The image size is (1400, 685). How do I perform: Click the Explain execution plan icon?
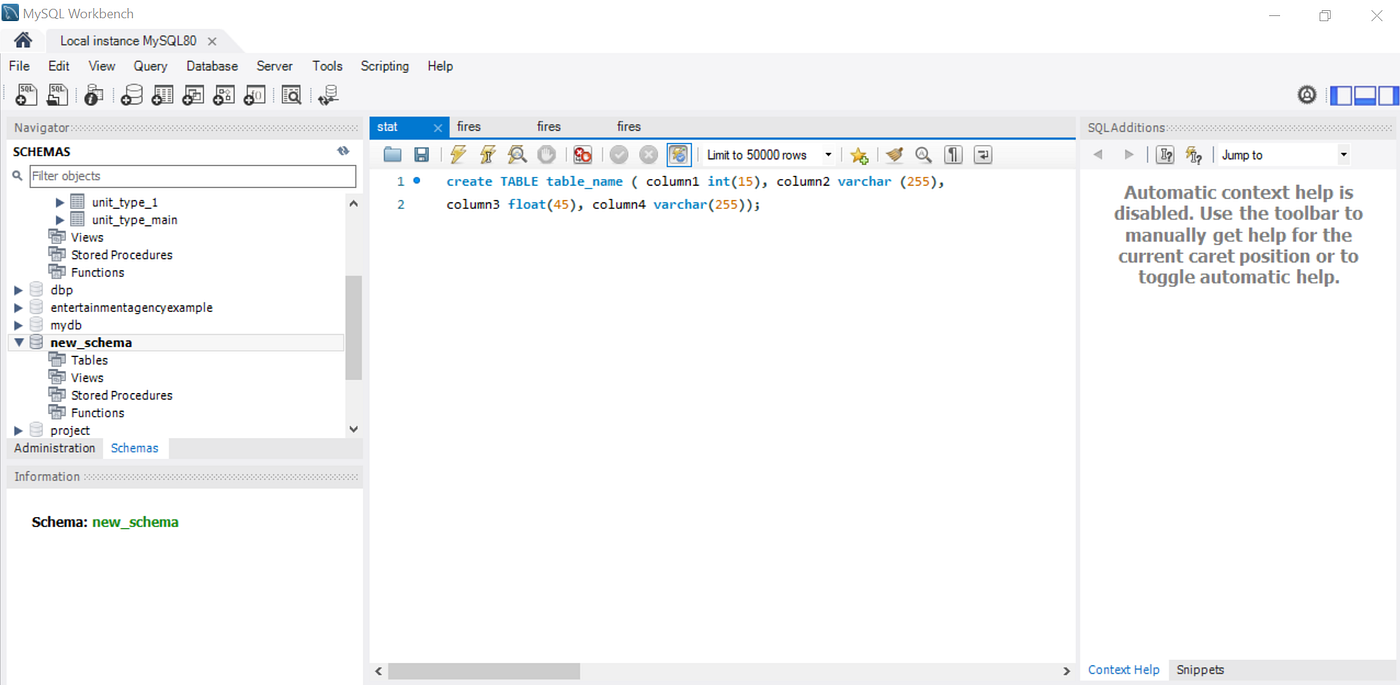[517, 155]
